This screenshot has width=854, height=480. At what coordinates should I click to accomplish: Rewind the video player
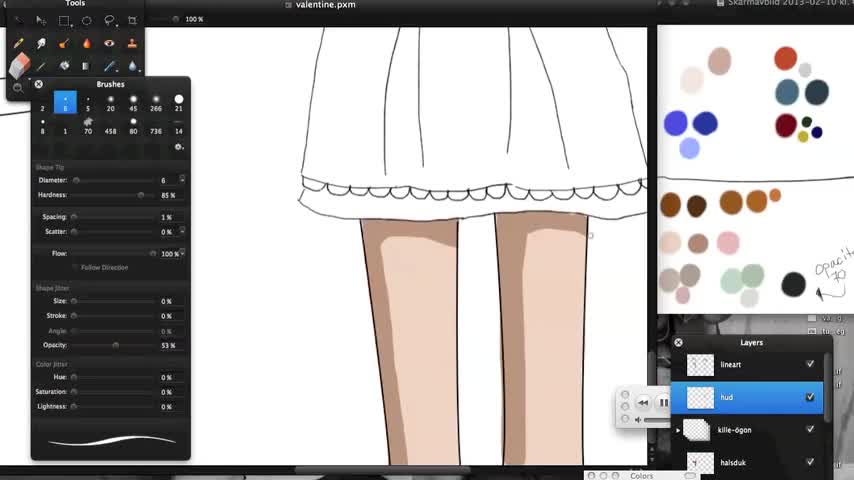pyautogui.click(x=643, y=403)
